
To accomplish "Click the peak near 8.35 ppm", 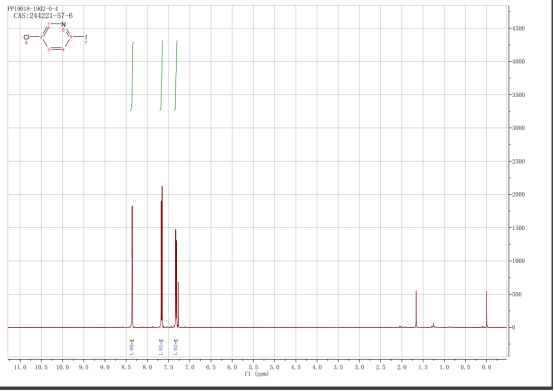I will click(x=132, y=267).
